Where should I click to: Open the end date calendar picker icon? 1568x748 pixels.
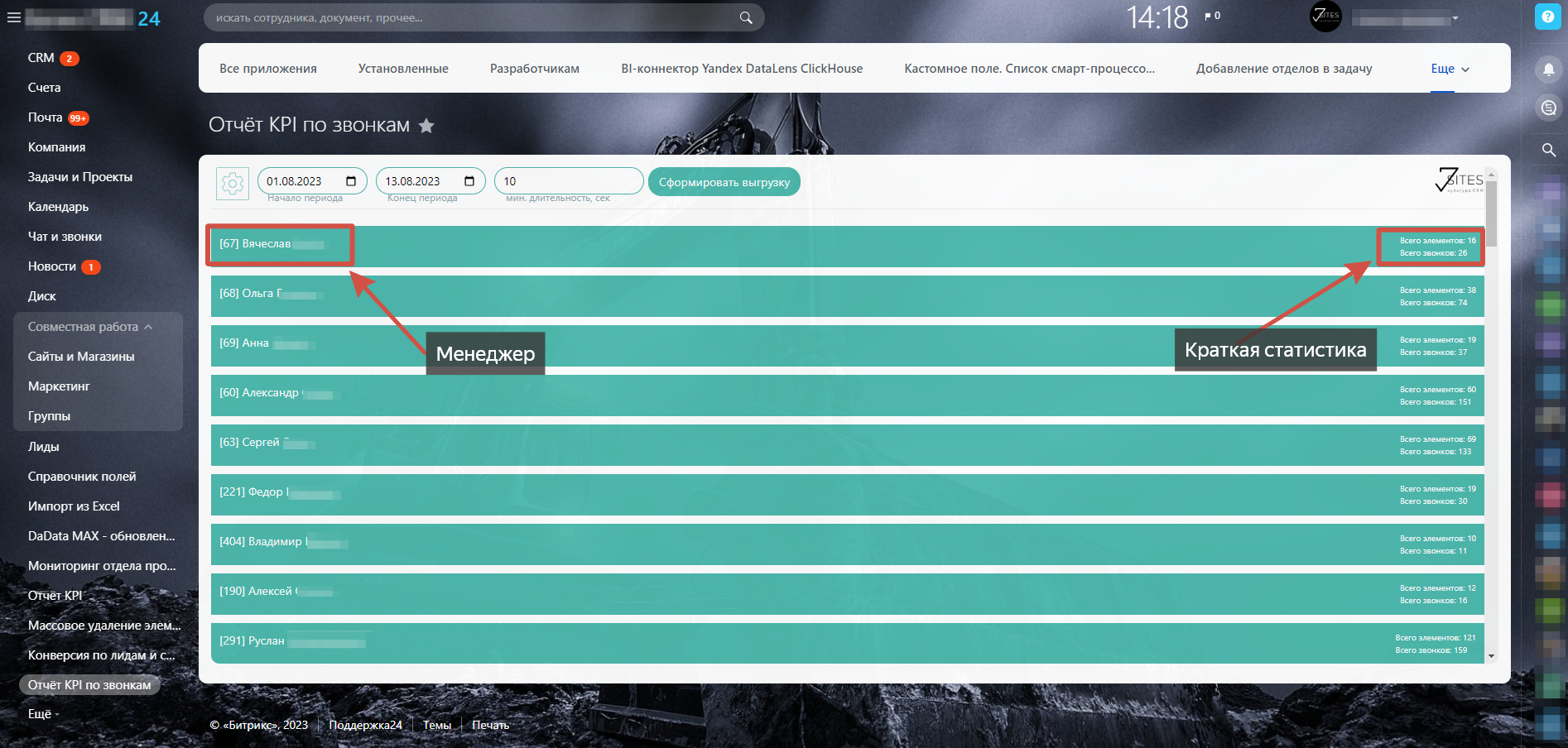pyautogui.click(x=469, y=181)
